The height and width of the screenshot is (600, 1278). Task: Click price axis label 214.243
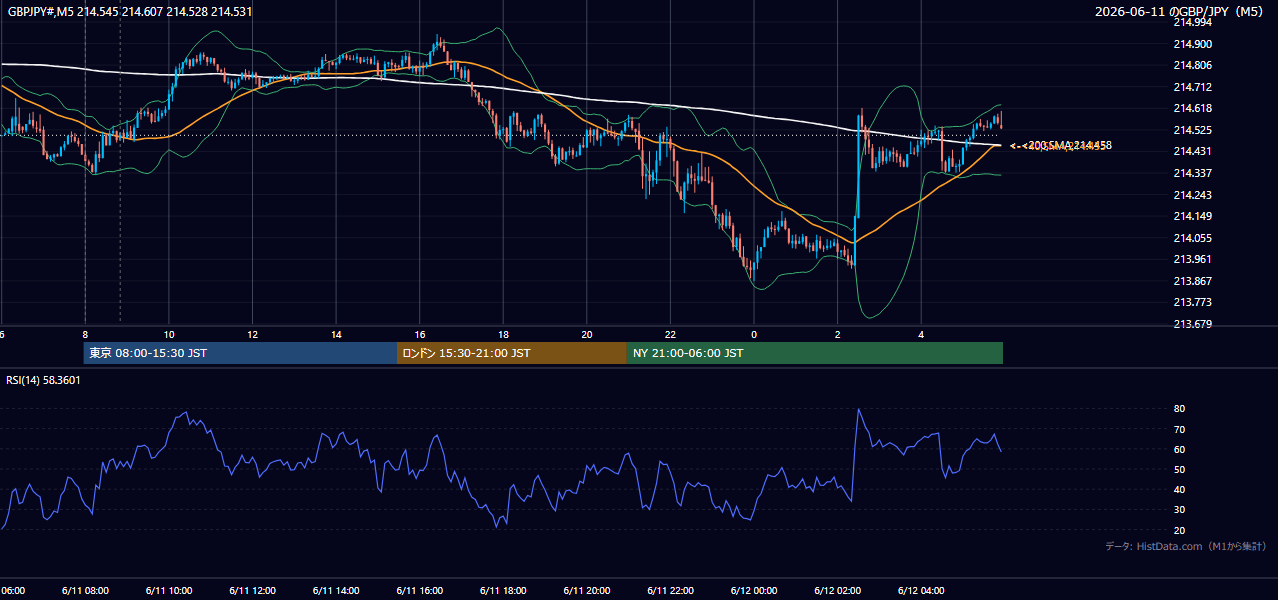[x=1191, y=195]
